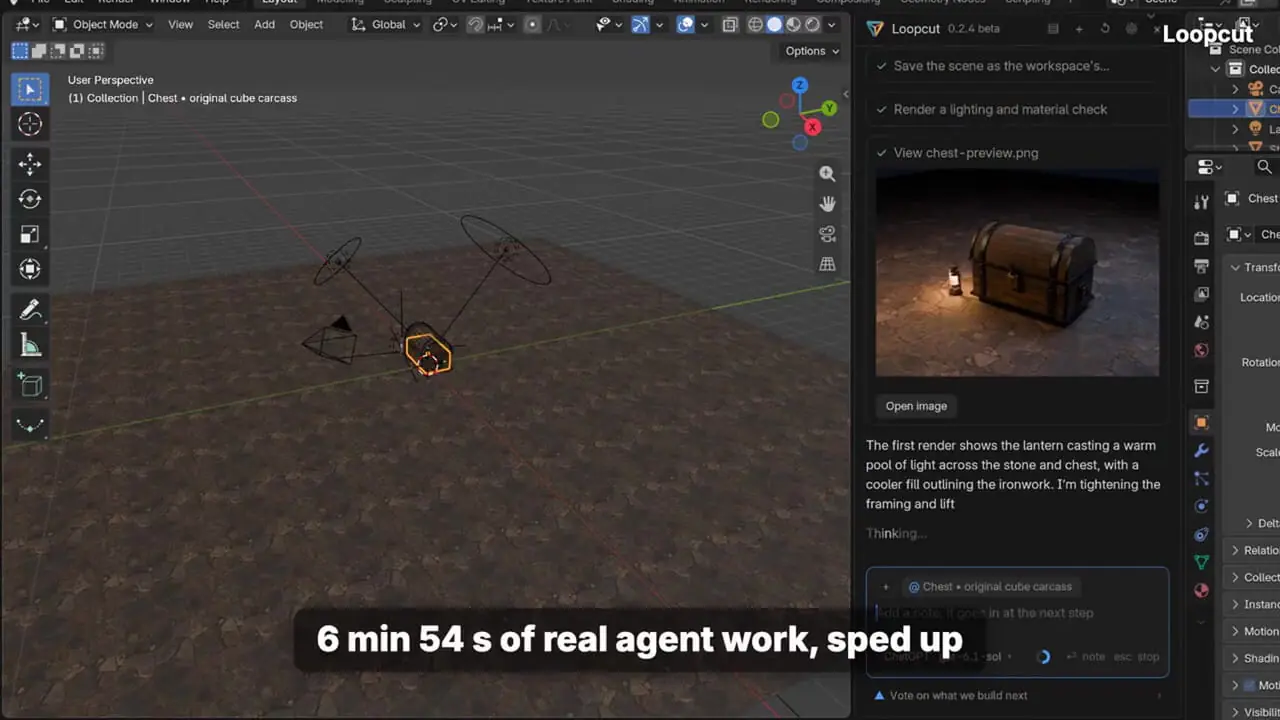Open the Add menu
1280x720 pixels.
tap(264, 24)
